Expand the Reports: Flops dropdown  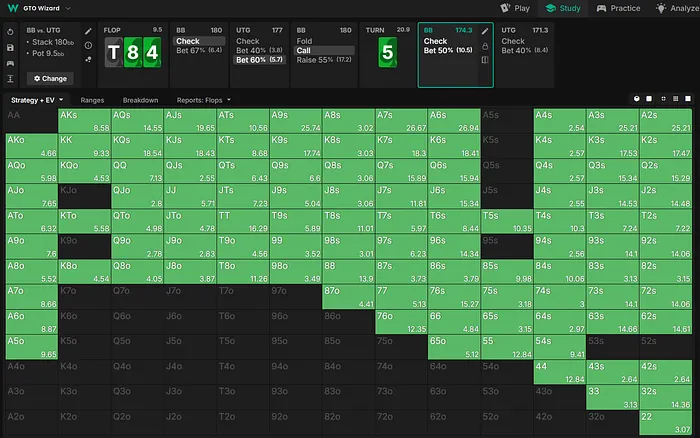coord(200,100)
